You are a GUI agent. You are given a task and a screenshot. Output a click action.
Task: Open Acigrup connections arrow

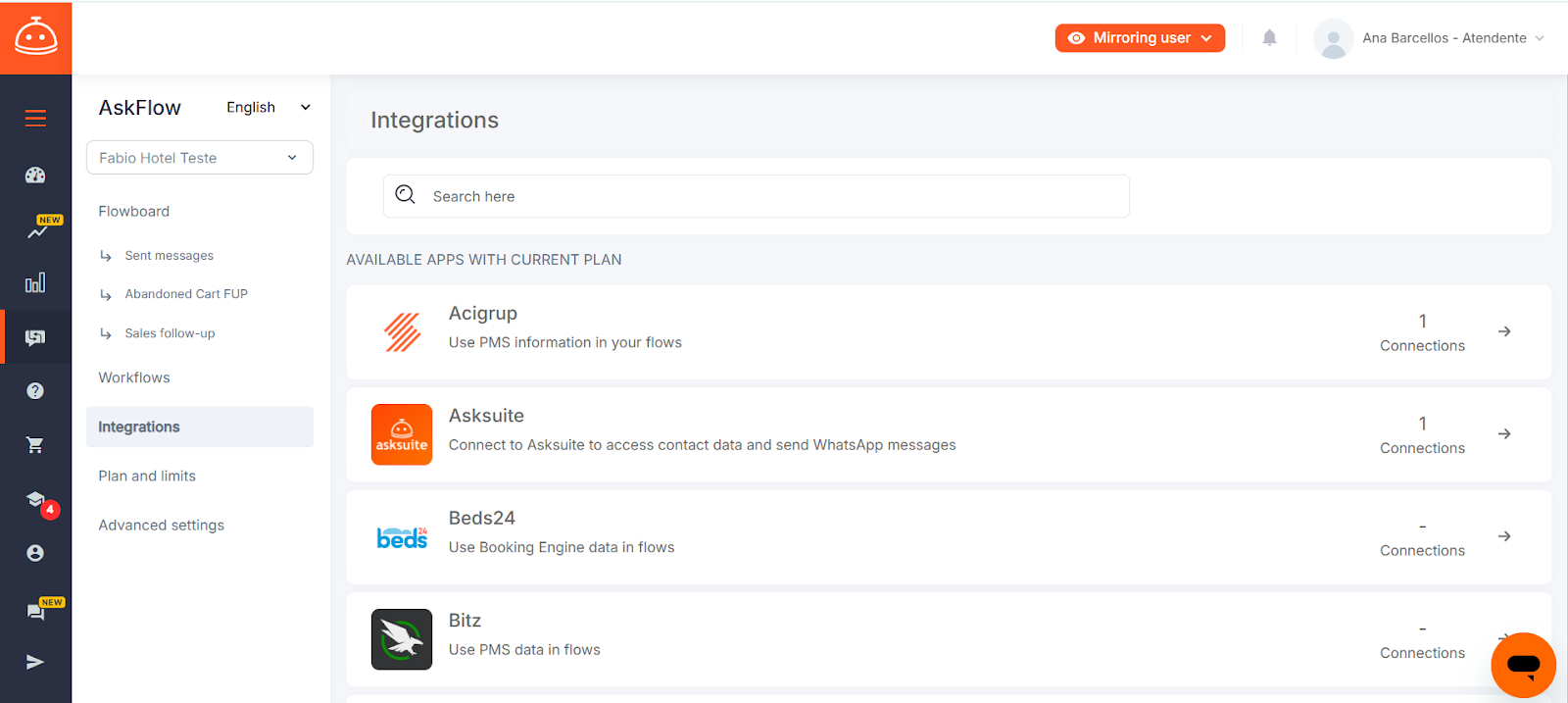(1504, 331)
